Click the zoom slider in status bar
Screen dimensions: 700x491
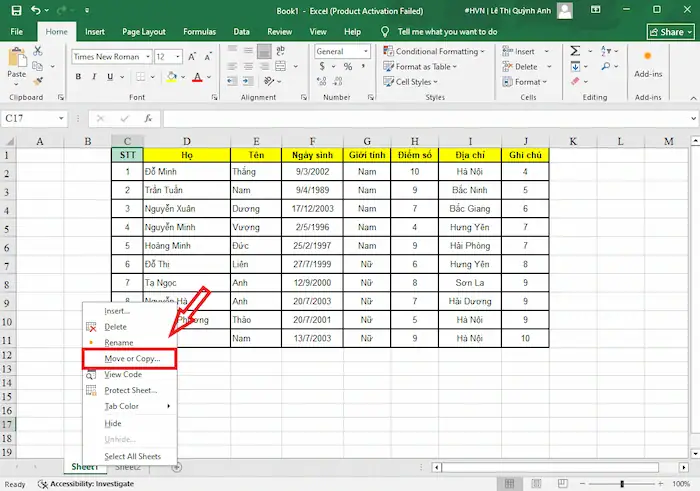(620, 484)
